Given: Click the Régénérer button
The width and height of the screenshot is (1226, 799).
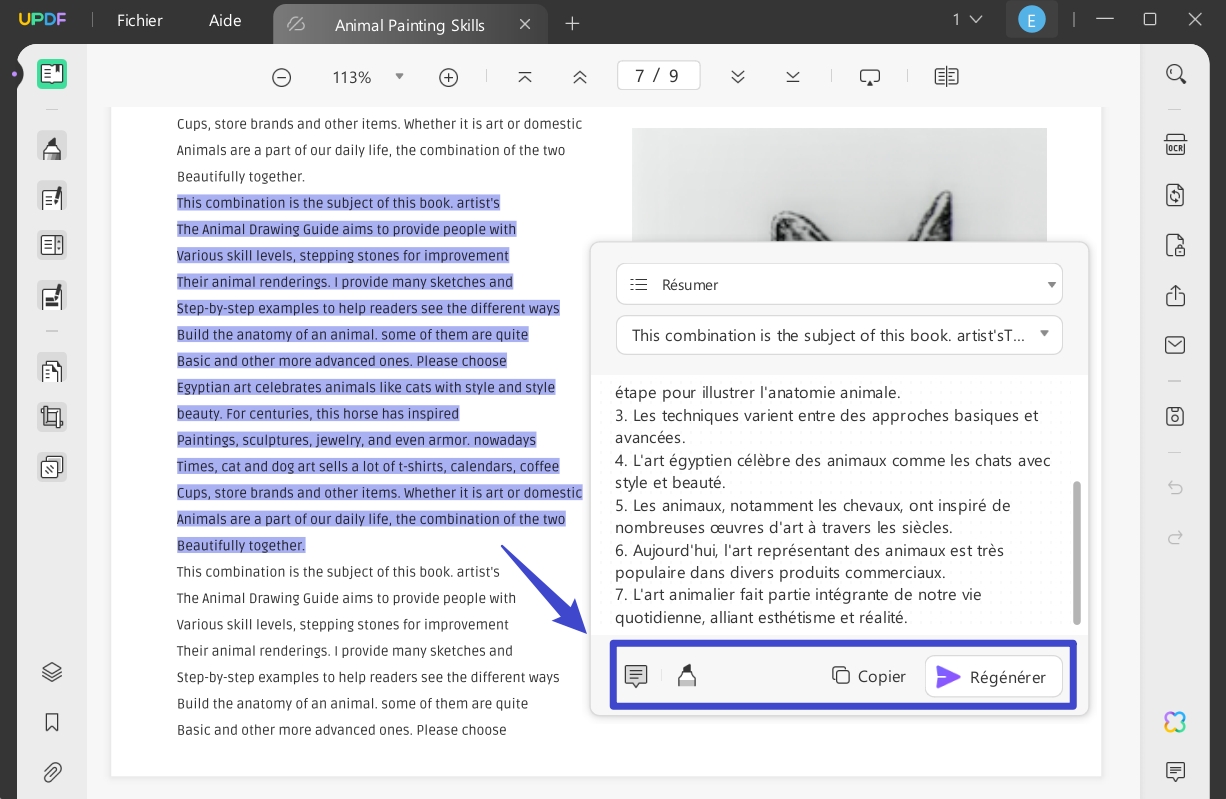Looking at the screenshot, I should click(993, 677).
